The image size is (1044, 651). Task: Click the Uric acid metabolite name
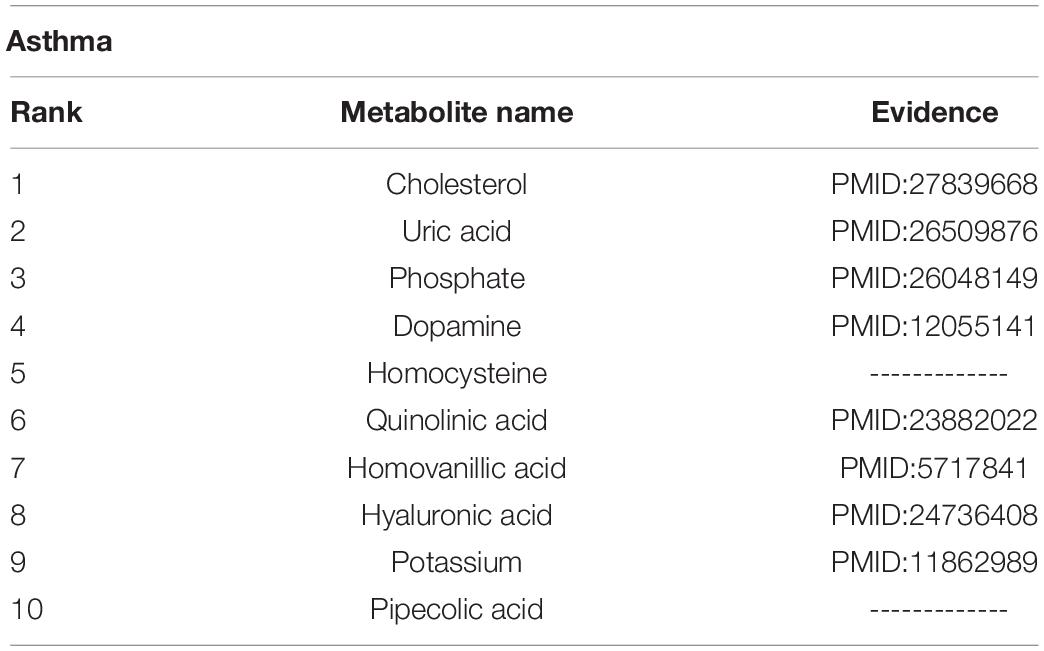click(x=456, y=231)
